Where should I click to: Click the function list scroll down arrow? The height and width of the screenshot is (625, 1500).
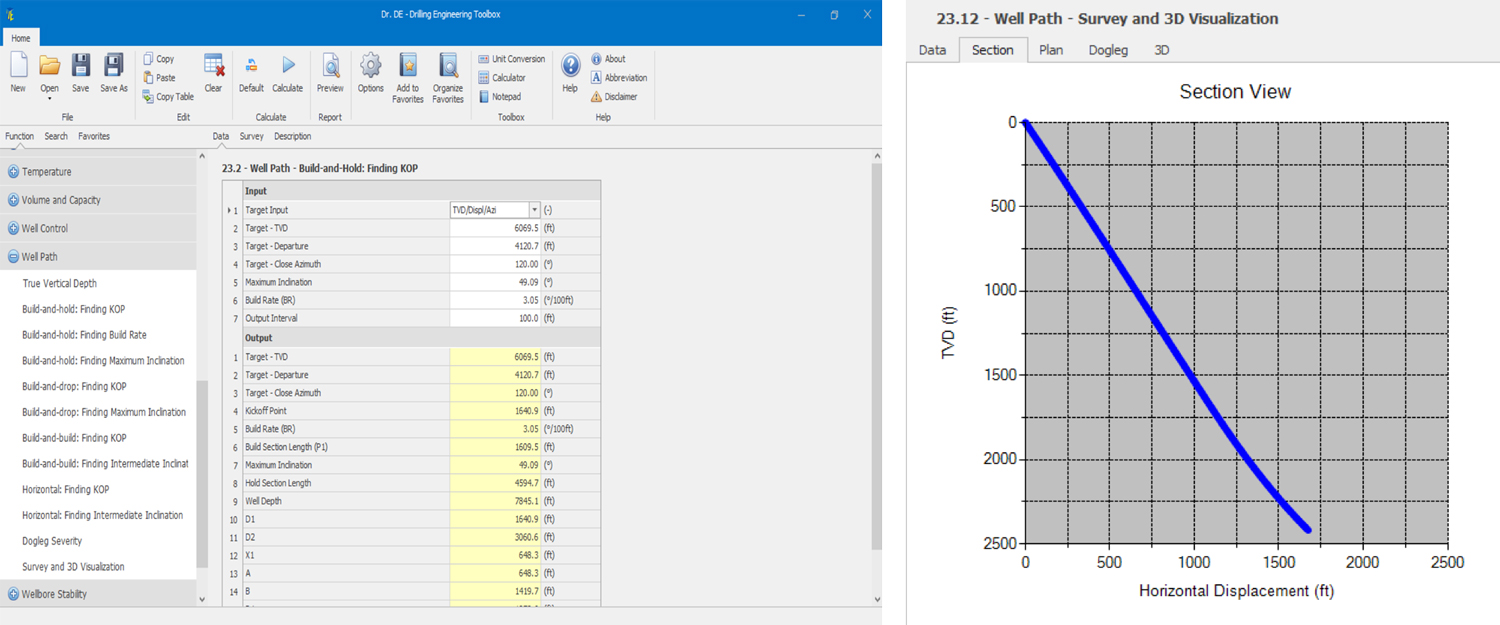(x=202, y=599)
